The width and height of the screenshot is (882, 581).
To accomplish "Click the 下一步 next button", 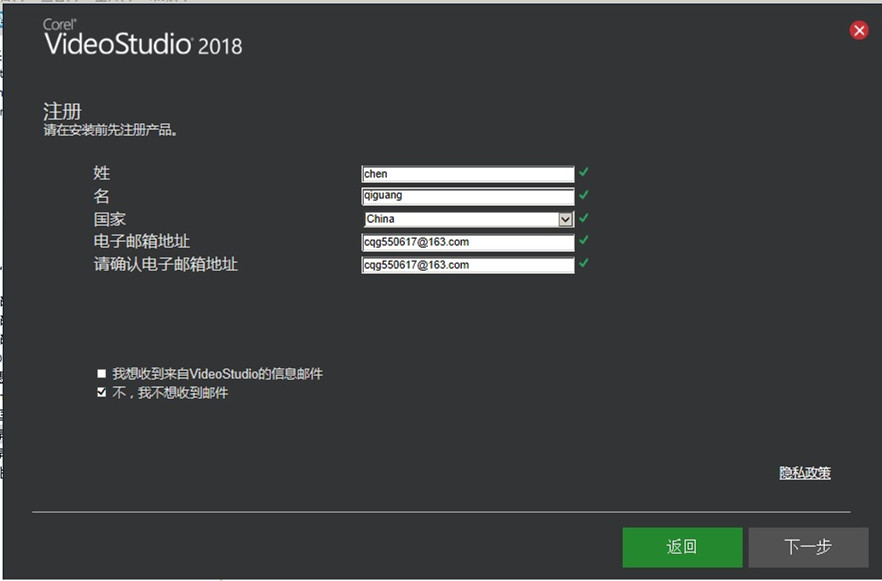I will click(x=808, y=547).
